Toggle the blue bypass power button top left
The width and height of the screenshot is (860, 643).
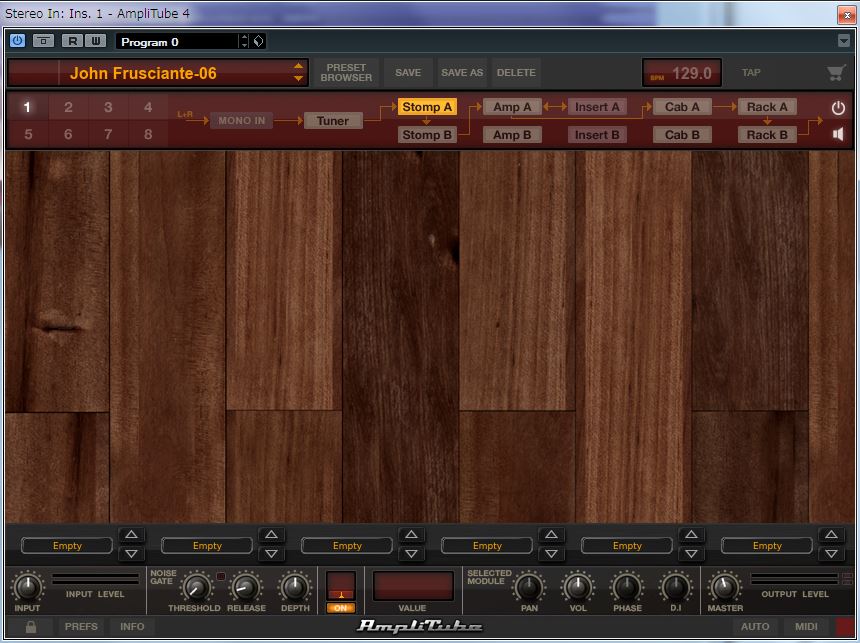[17, 40]
